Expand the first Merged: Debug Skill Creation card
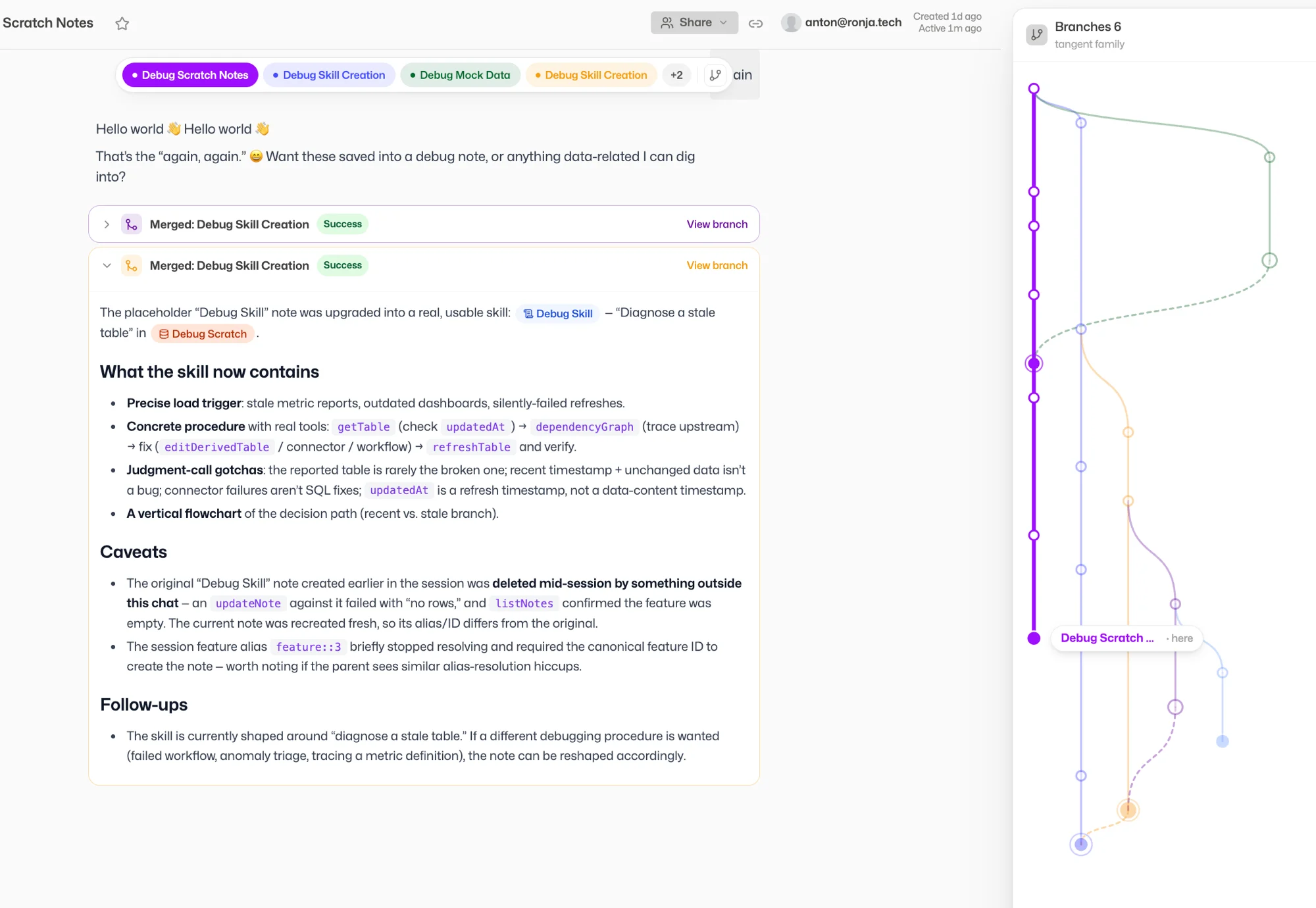The image size is (1316, 908). [107, 224]
